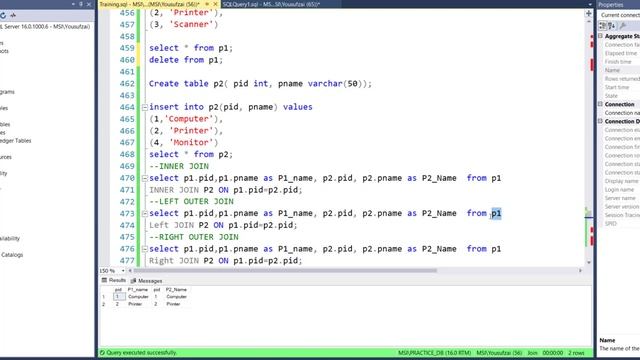Image resolution: width=640 pixels, height=360 pixels.
Task: Click the Object Explorer refresh icon
Action: click(2, 16)
